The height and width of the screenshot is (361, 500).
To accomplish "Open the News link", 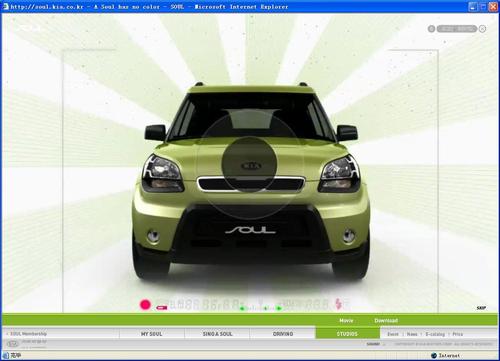I will (x=412, y=334).
